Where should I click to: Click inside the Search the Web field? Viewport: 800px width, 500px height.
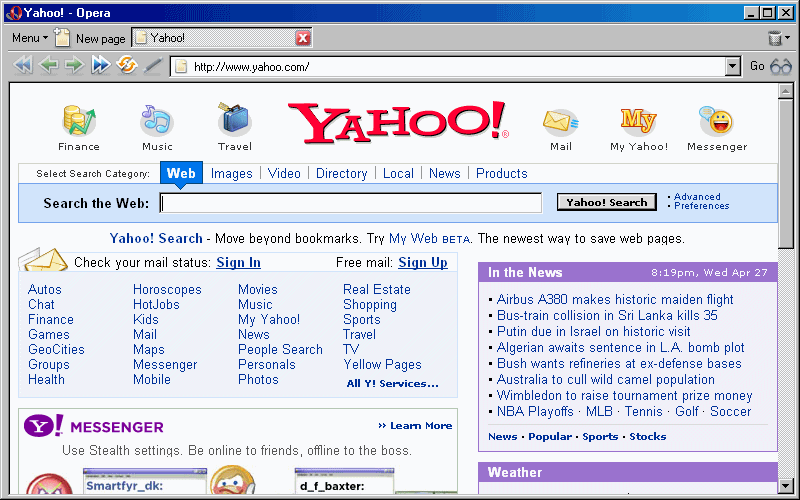(351, 203)
